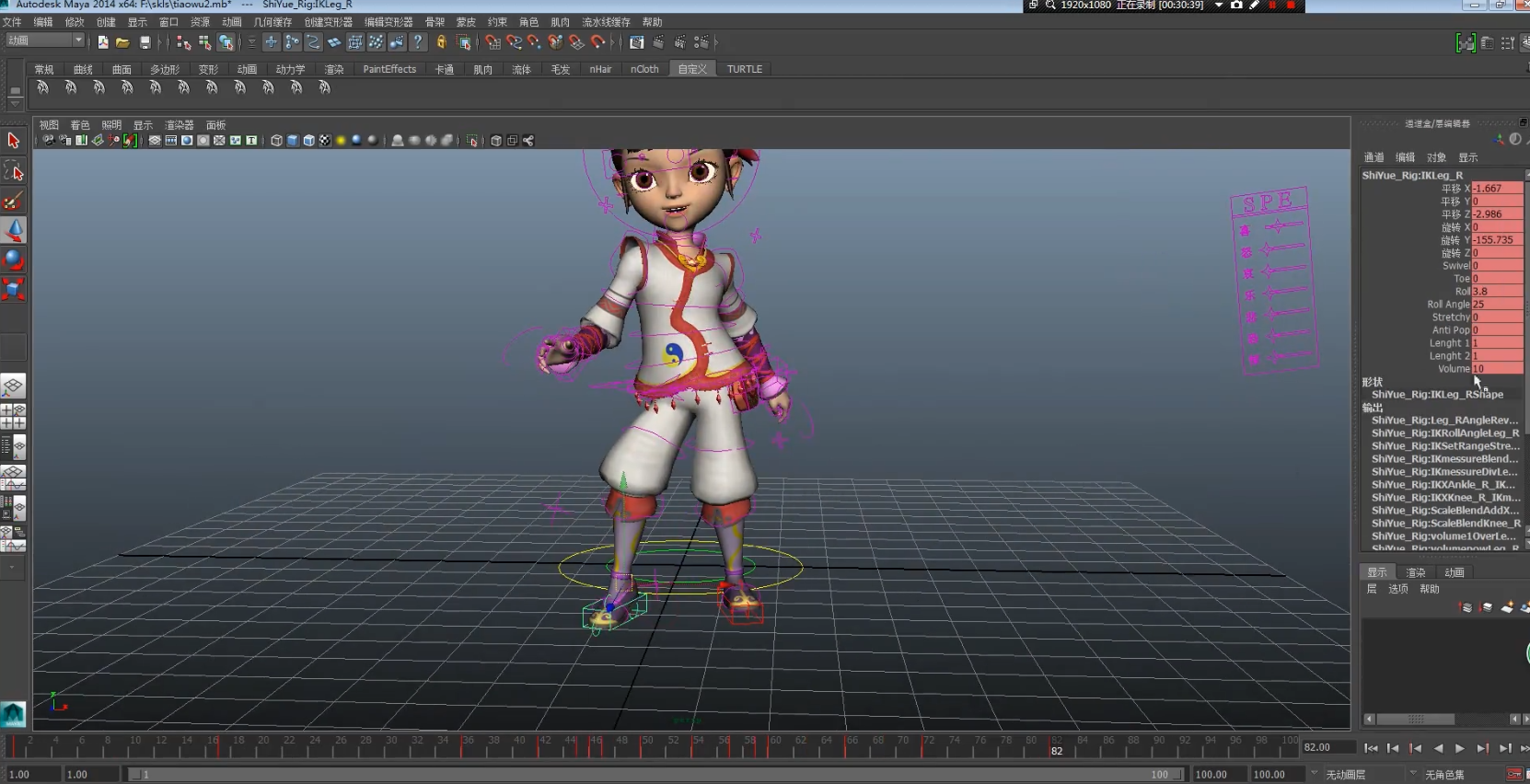1530x784 pixels.
Task: Click the first custom shelf script icon
Action: pos(42,87)
